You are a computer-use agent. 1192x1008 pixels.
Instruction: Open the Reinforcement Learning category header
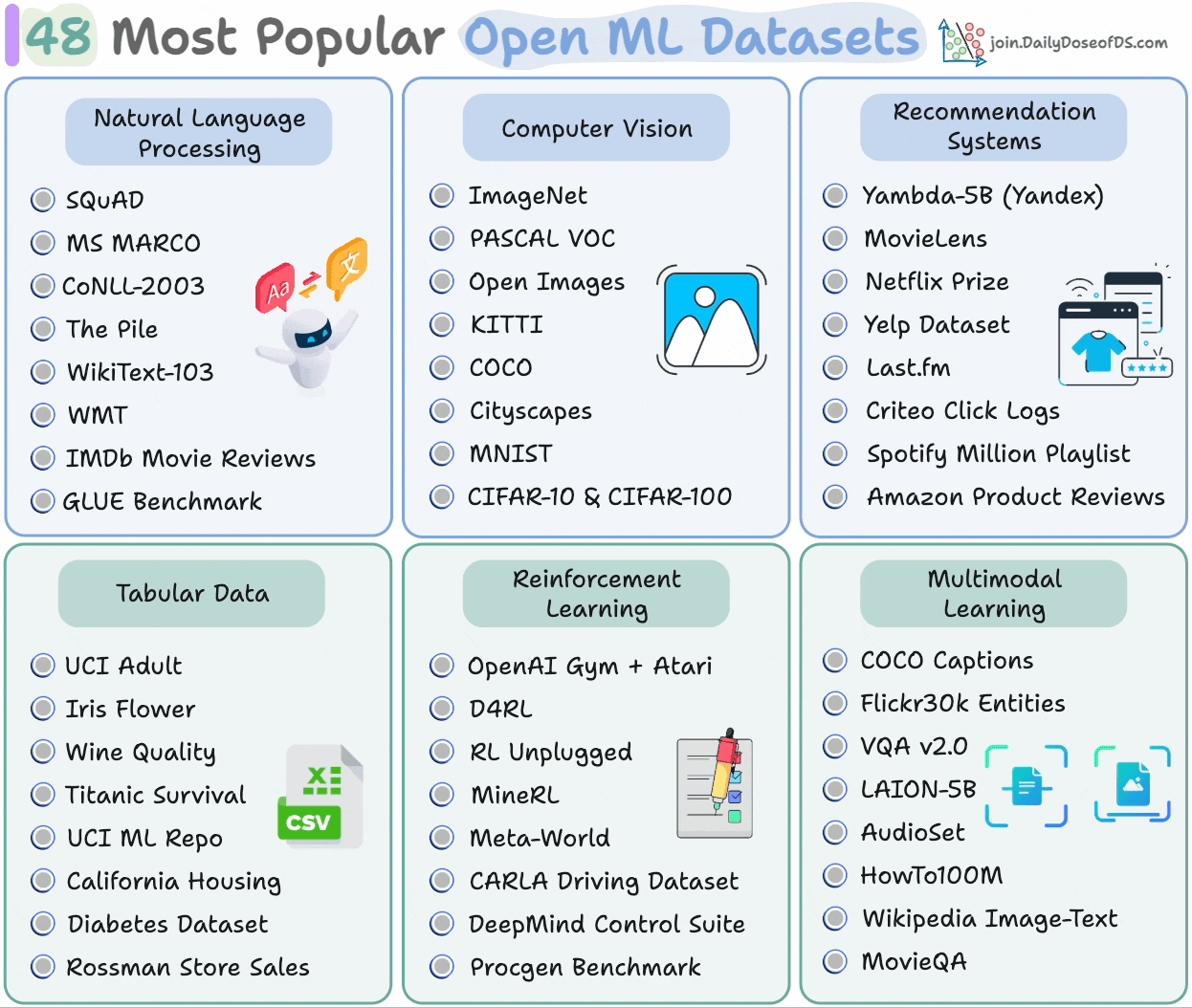click(x=596, y=594)
